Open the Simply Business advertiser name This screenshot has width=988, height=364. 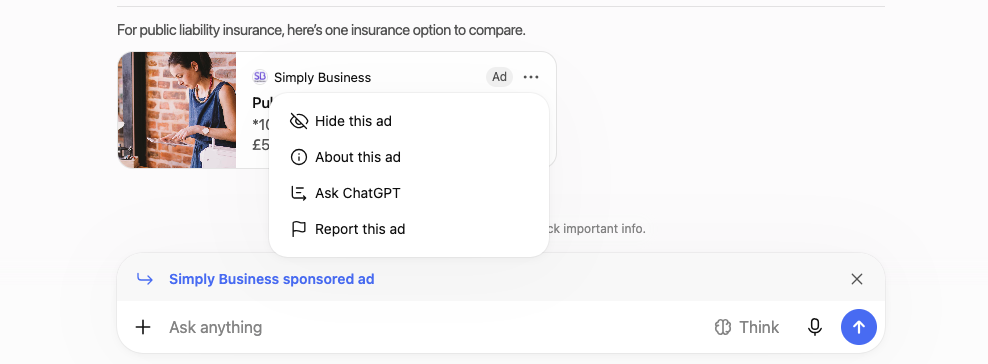pos(323,77)
